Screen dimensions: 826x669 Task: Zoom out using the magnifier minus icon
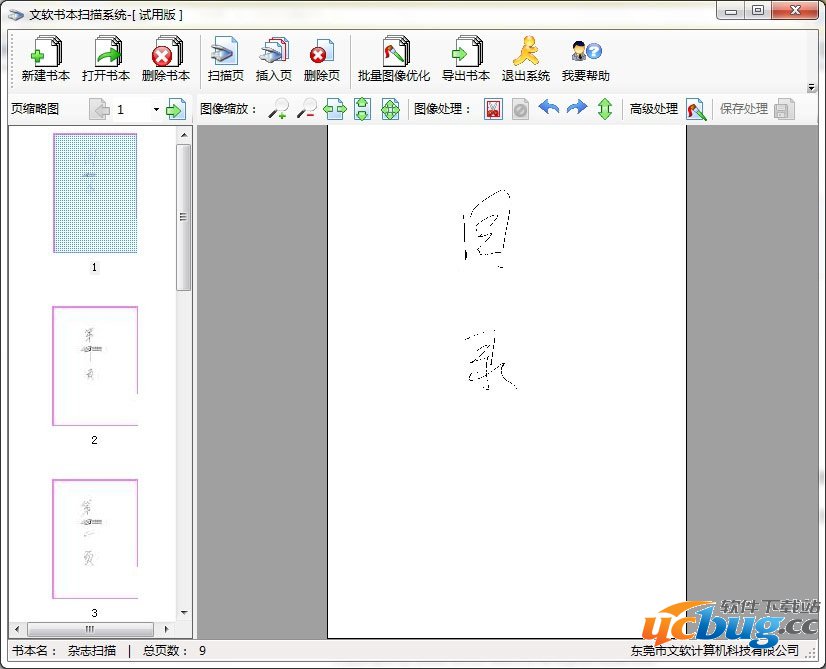click(306, 109)
